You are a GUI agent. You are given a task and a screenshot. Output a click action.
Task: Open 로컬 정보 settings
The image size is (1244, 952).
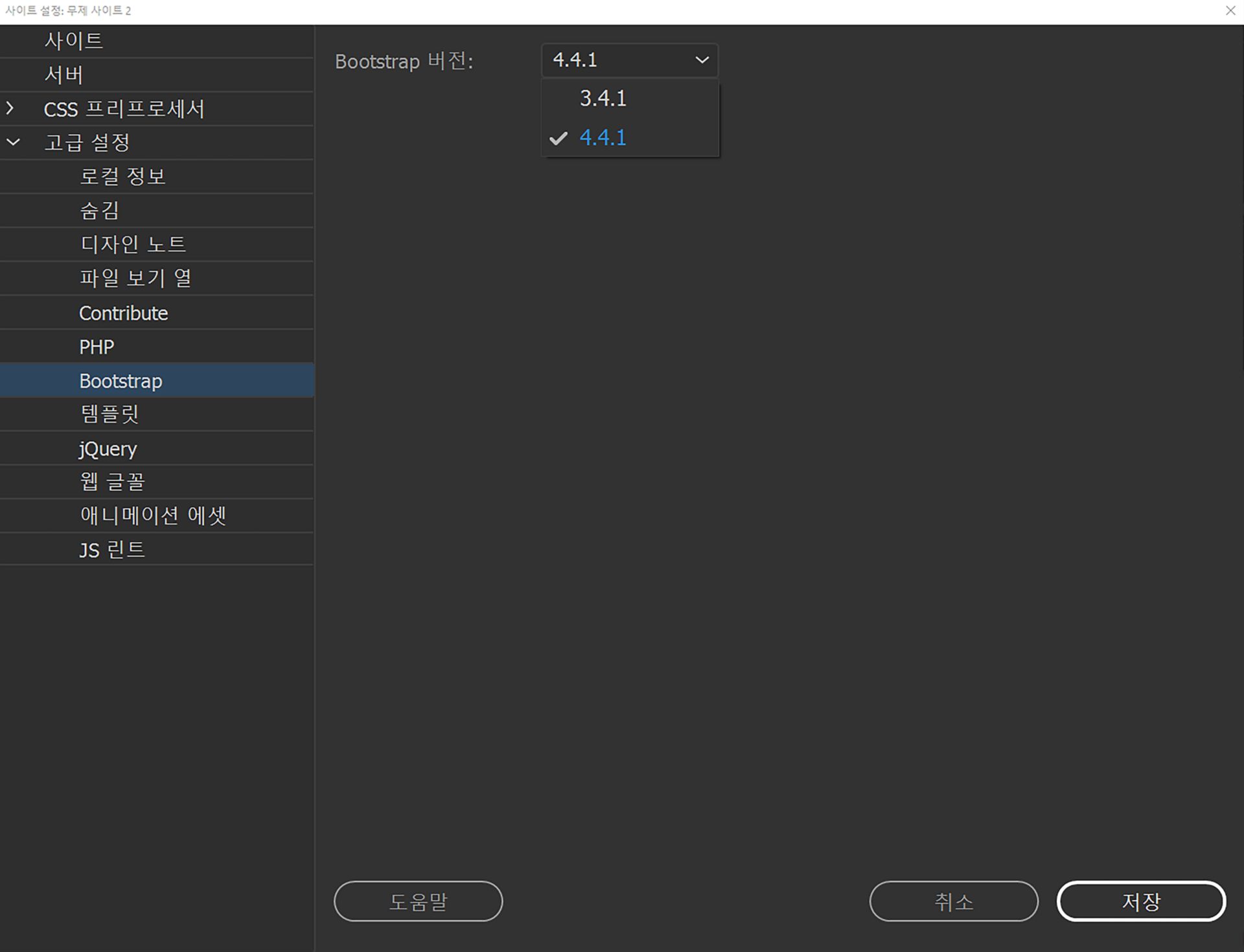pos(124,176)
